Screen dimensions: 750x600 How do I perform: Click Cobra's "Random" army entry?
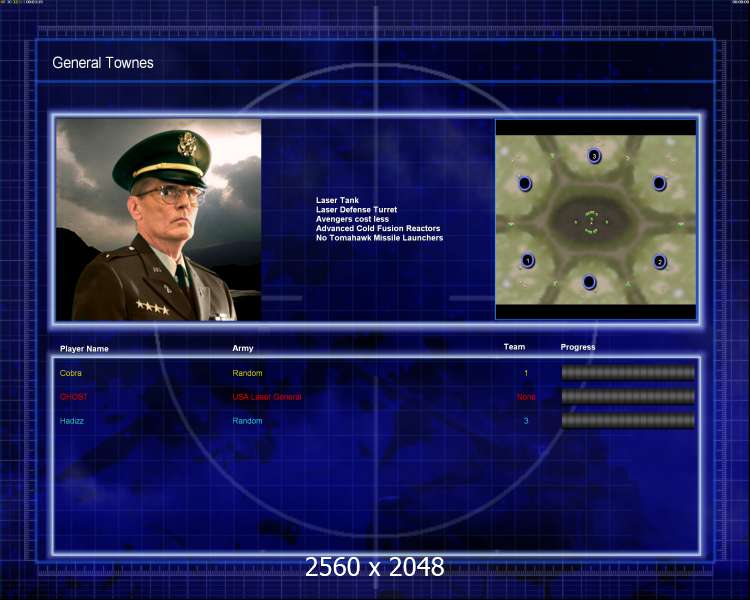[247, 373]
